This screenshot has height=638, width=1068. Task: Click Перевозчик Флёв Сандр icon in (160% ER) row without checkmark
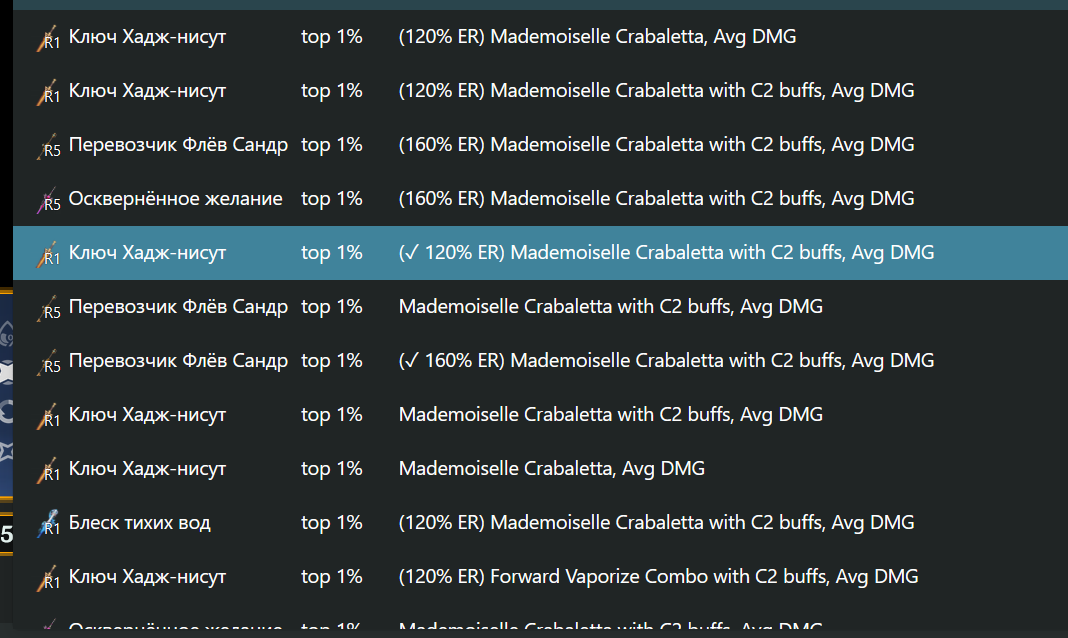click(48, 145)
